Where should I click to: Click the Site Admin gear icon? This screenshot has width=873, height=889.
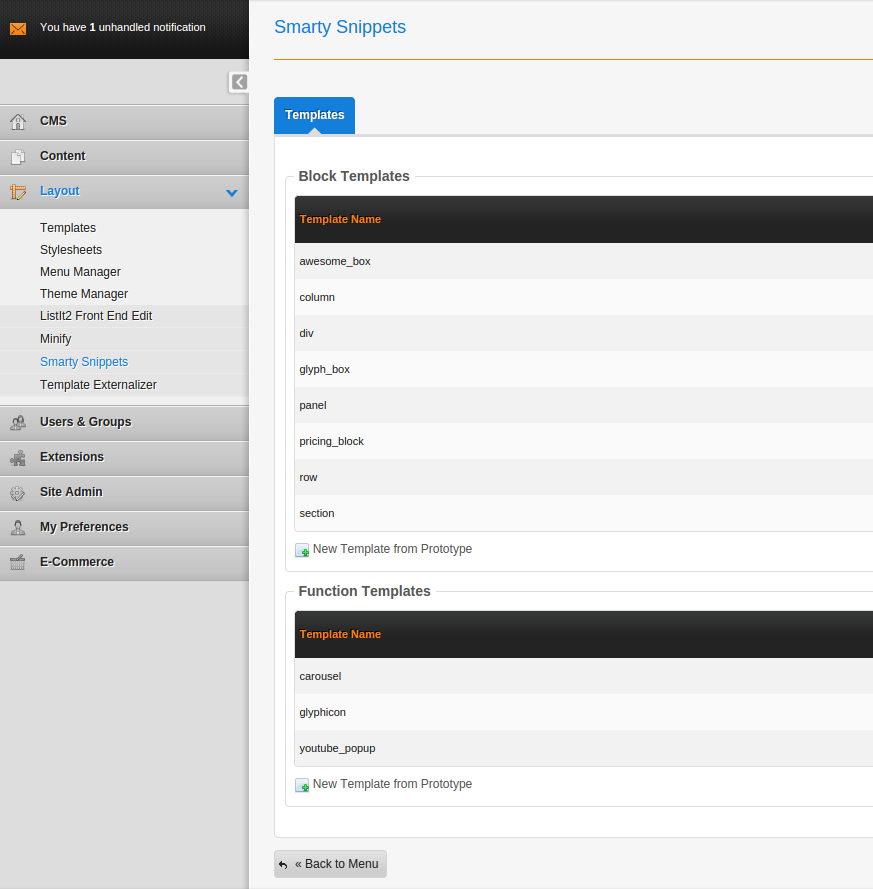[18, 493]
